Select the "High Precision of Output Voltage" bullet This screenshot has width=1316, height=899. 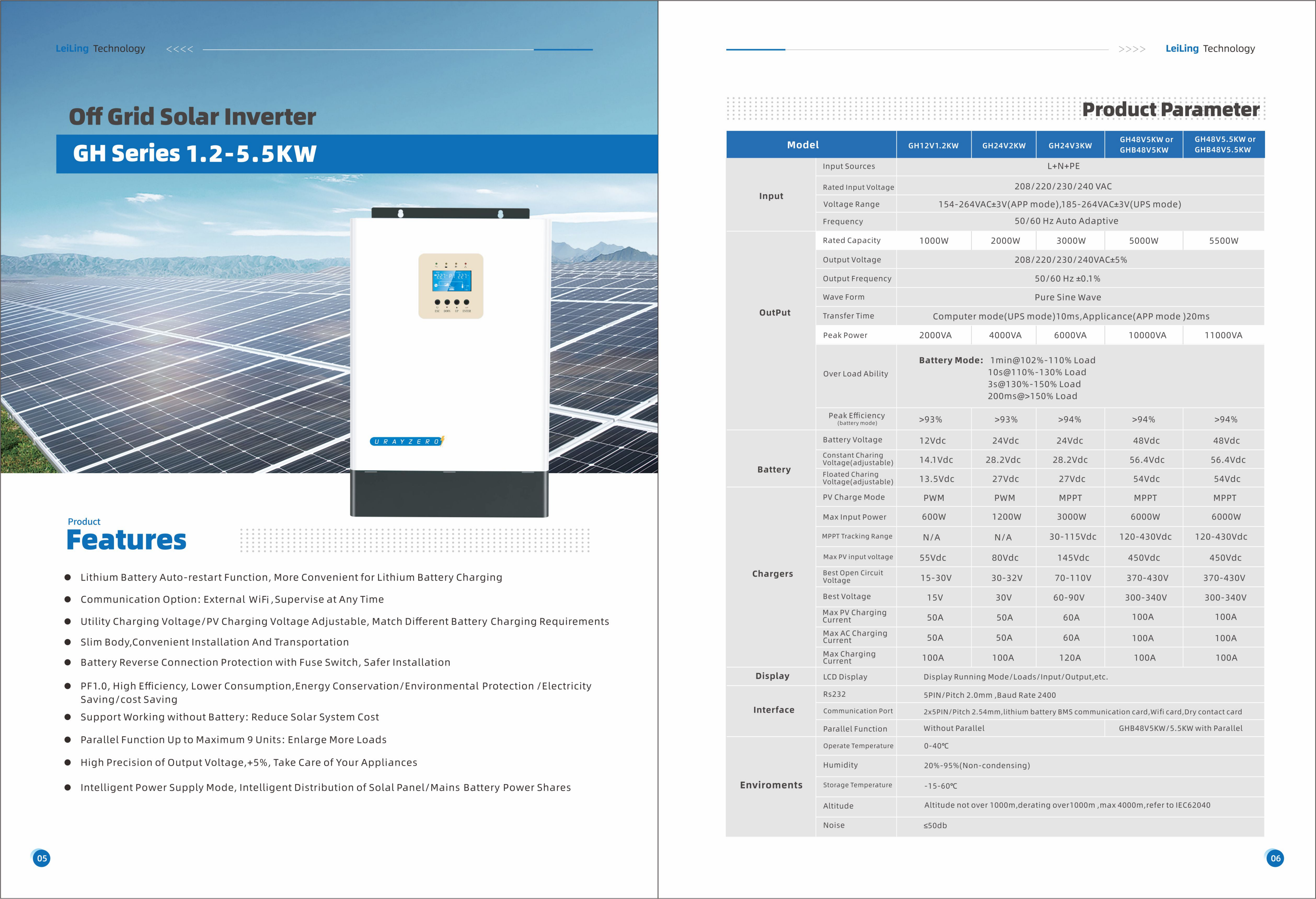pyautogui.click(x=249, y=763)
